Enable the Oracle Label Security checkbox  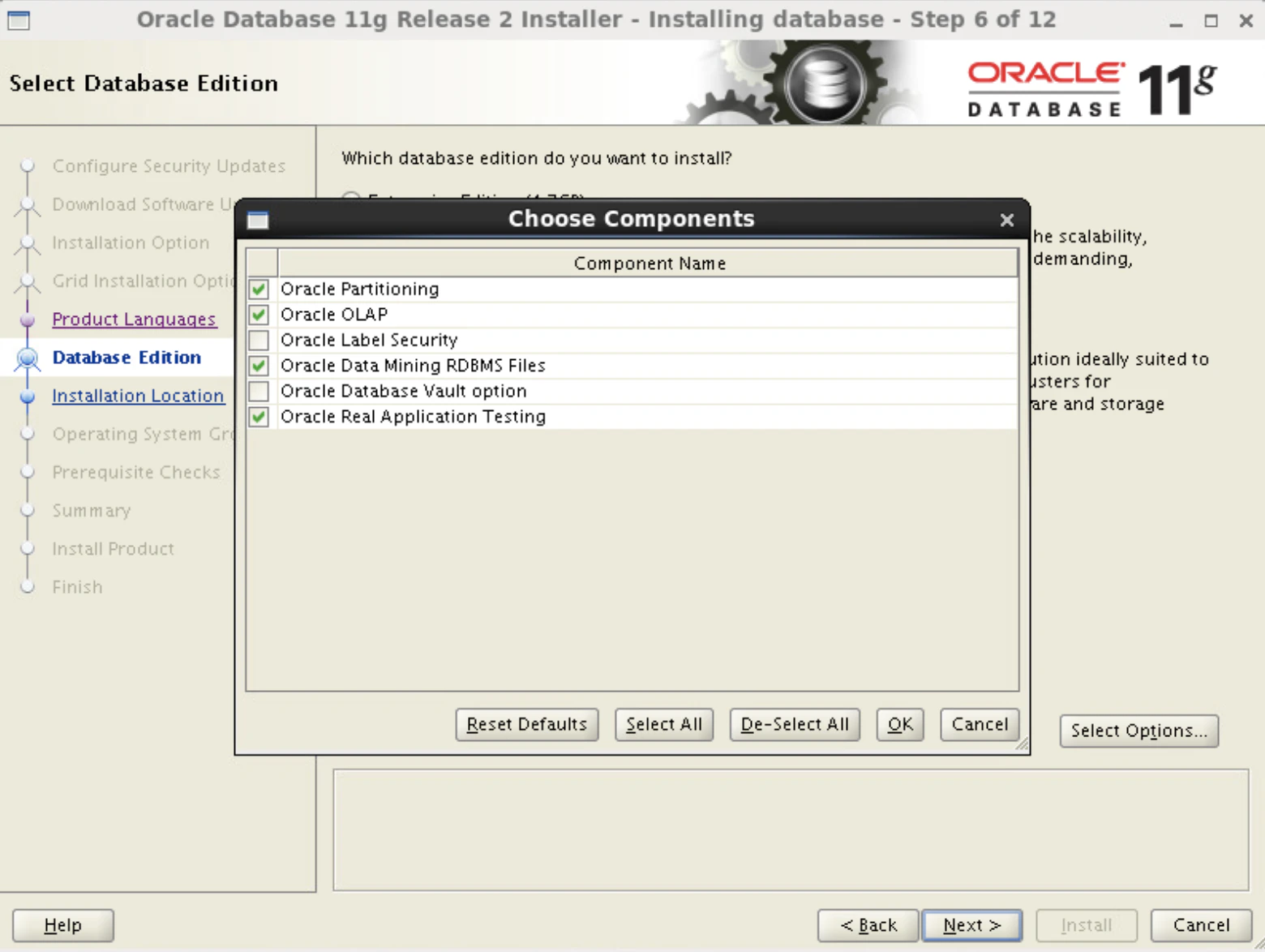click(259, 340)
